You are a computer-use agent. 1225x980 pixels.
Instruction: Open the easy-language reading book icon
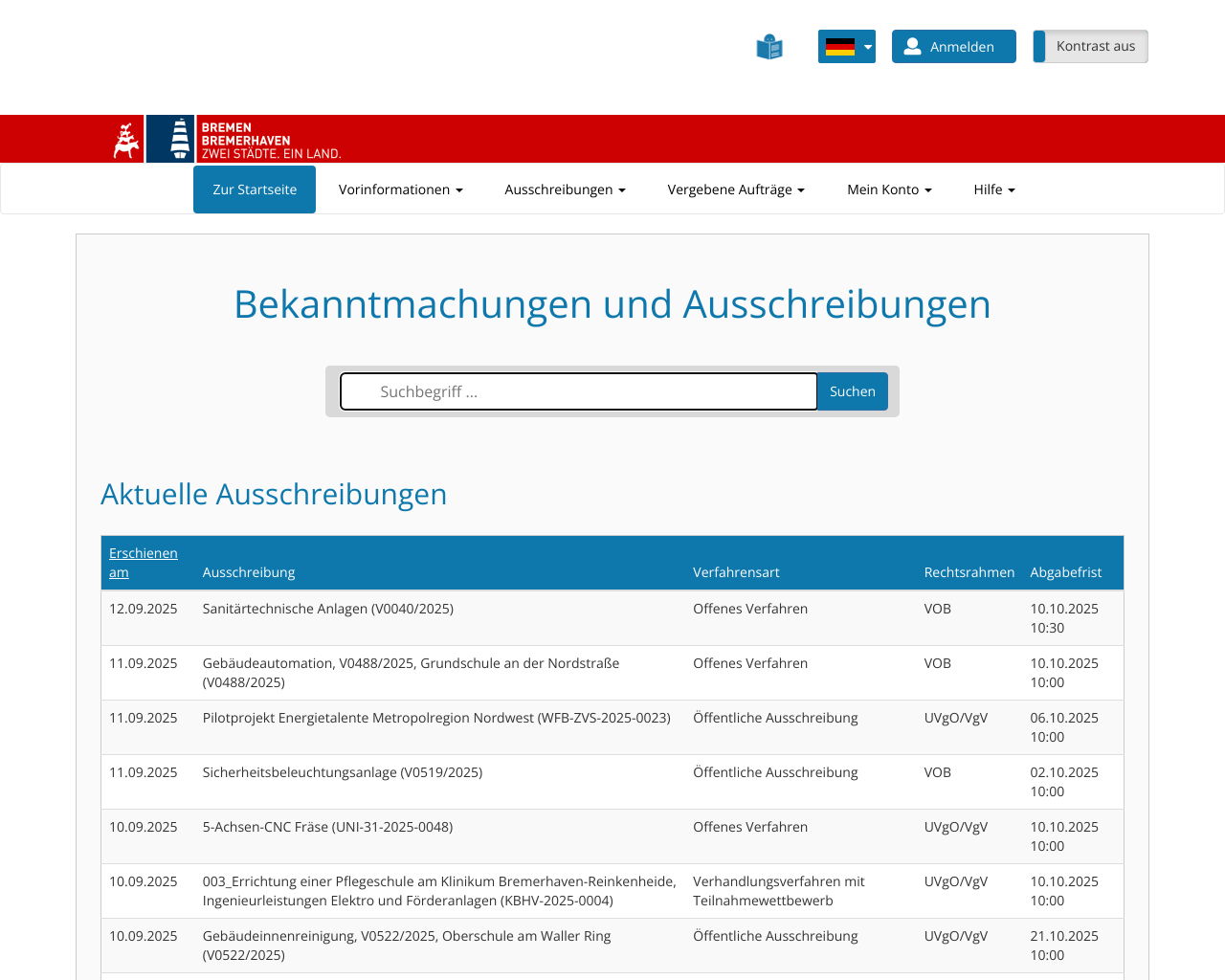click(x=769, y=47)
